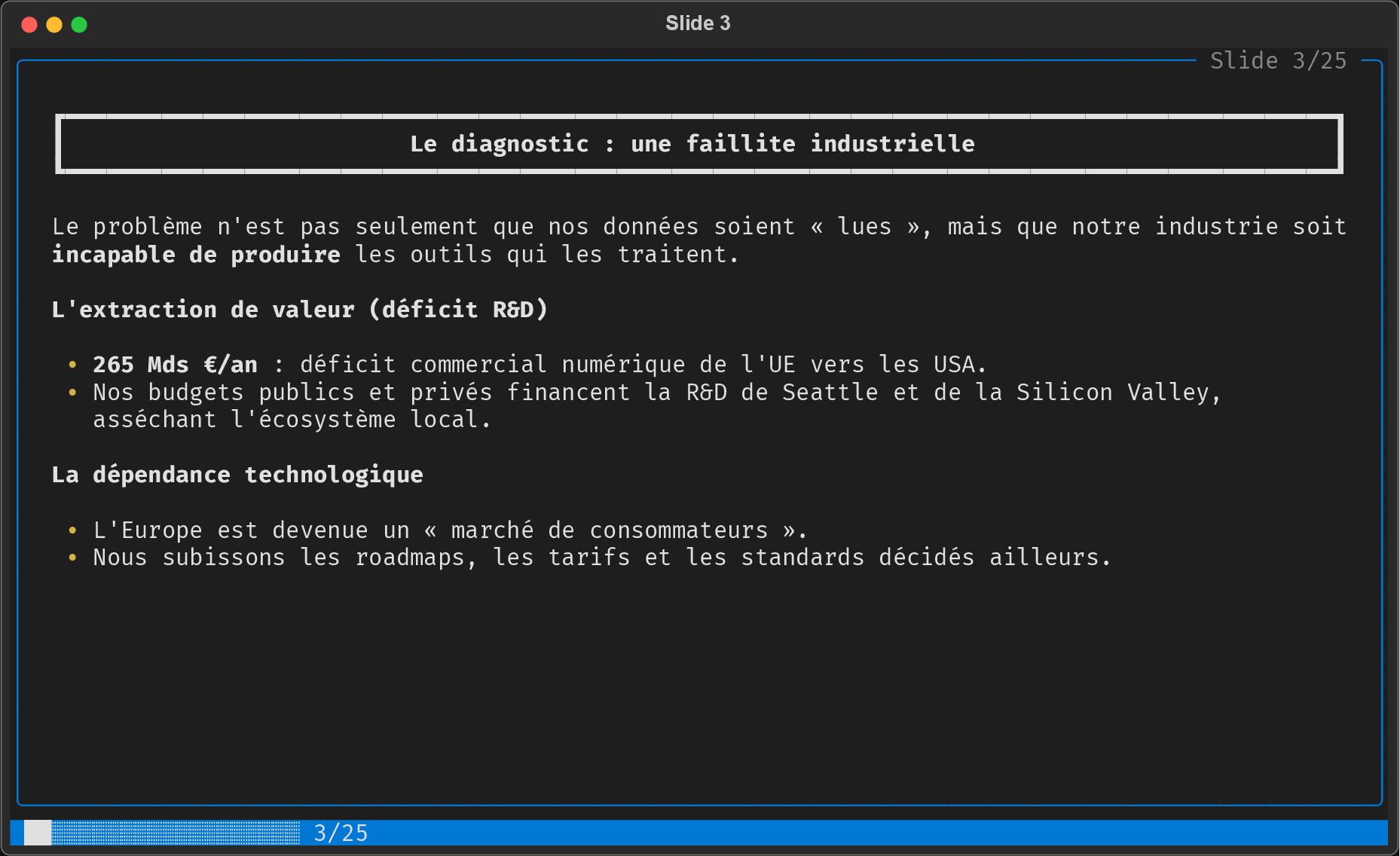
Task: Click the yellow bullet before '265 Mds €/an'
Action: 72,365
